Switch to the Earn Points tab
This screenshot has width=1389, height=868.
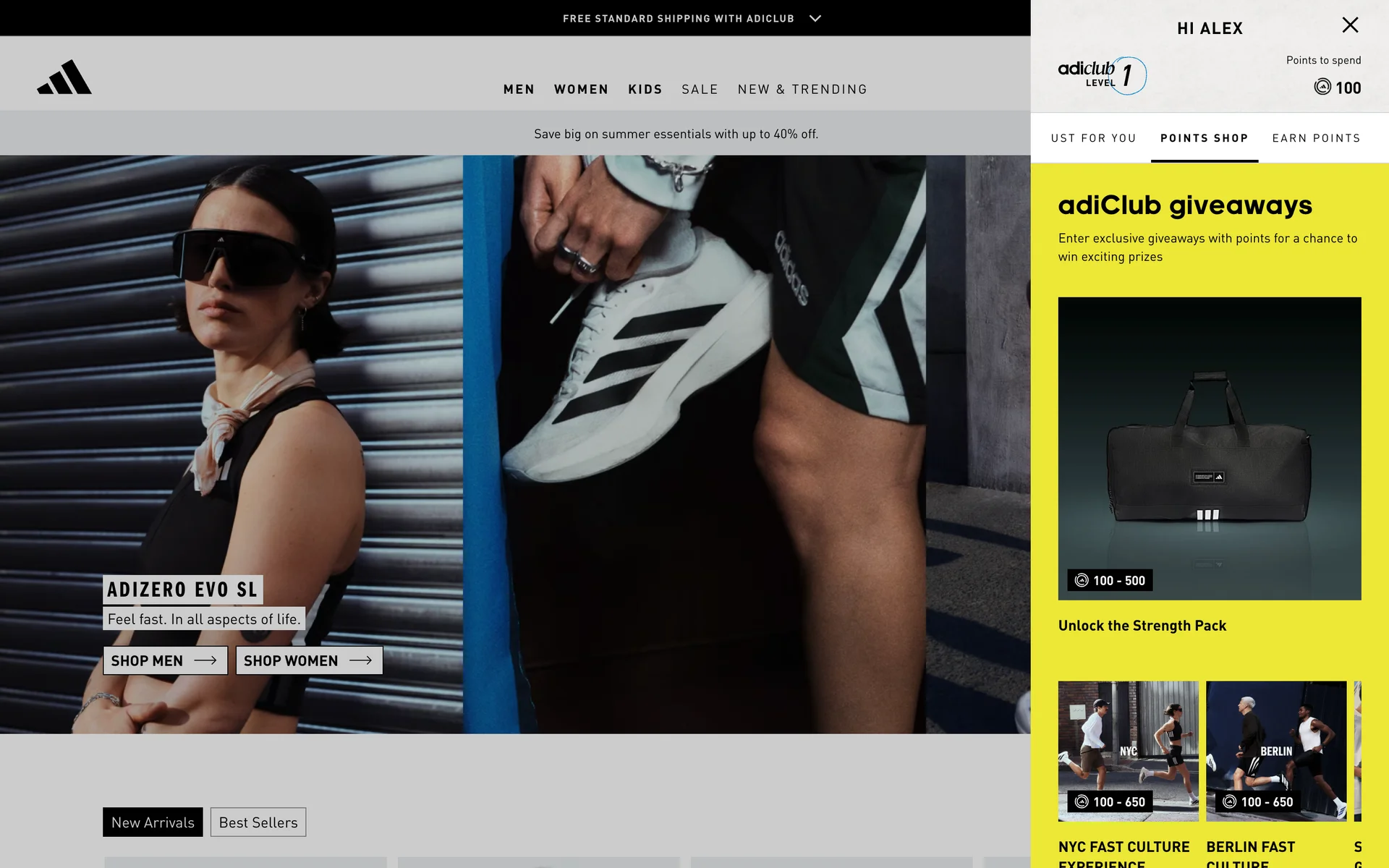click(x=1316, y=138)
